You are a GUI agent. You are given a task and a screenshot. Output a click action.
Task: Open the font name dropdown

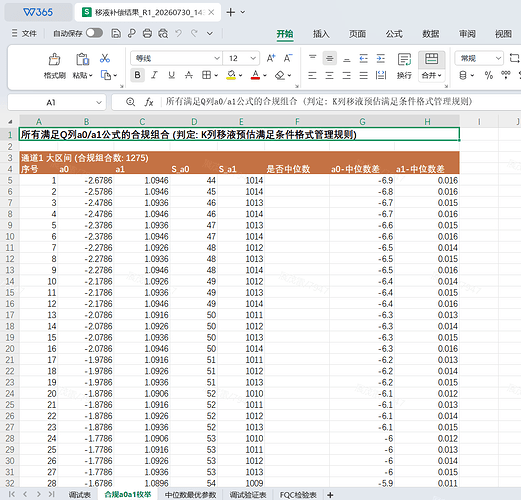pos(176,58)
